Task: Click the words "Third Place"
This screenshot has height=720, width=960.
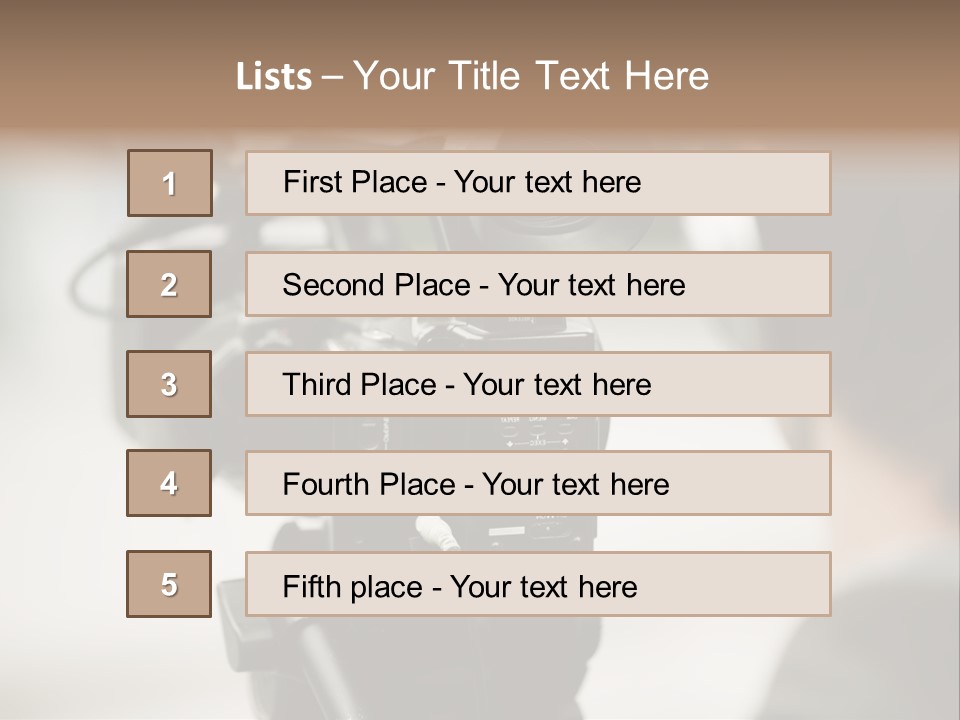Action: [x=360, y=385]
